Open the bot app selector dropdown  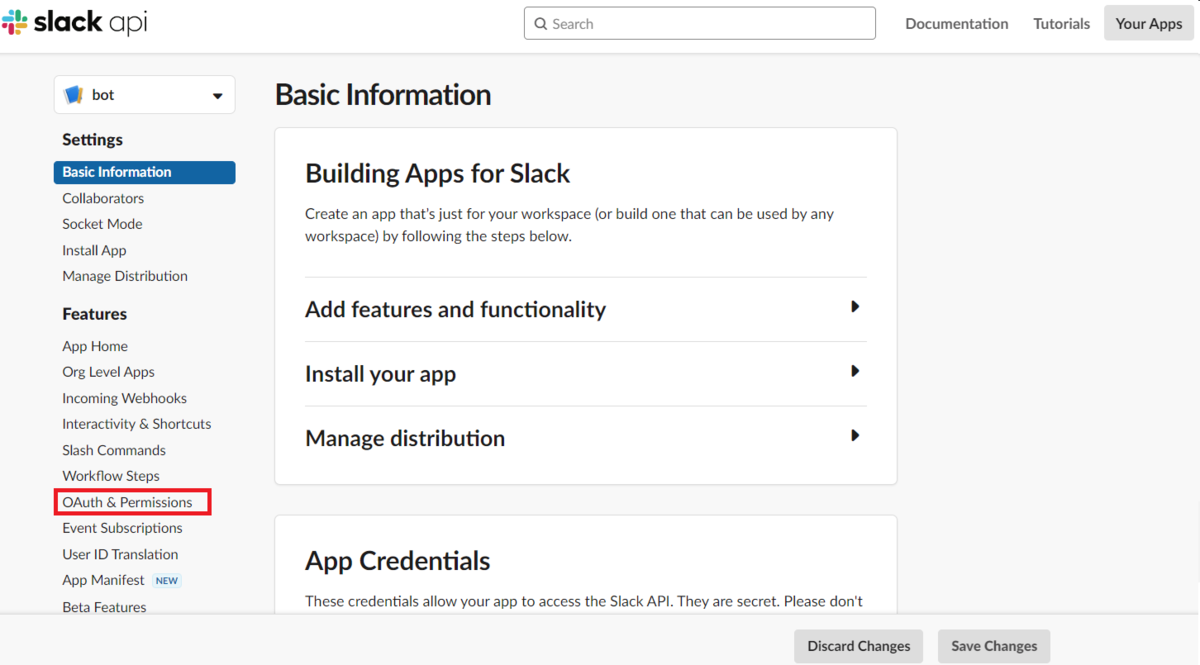(x=217, y=96)
